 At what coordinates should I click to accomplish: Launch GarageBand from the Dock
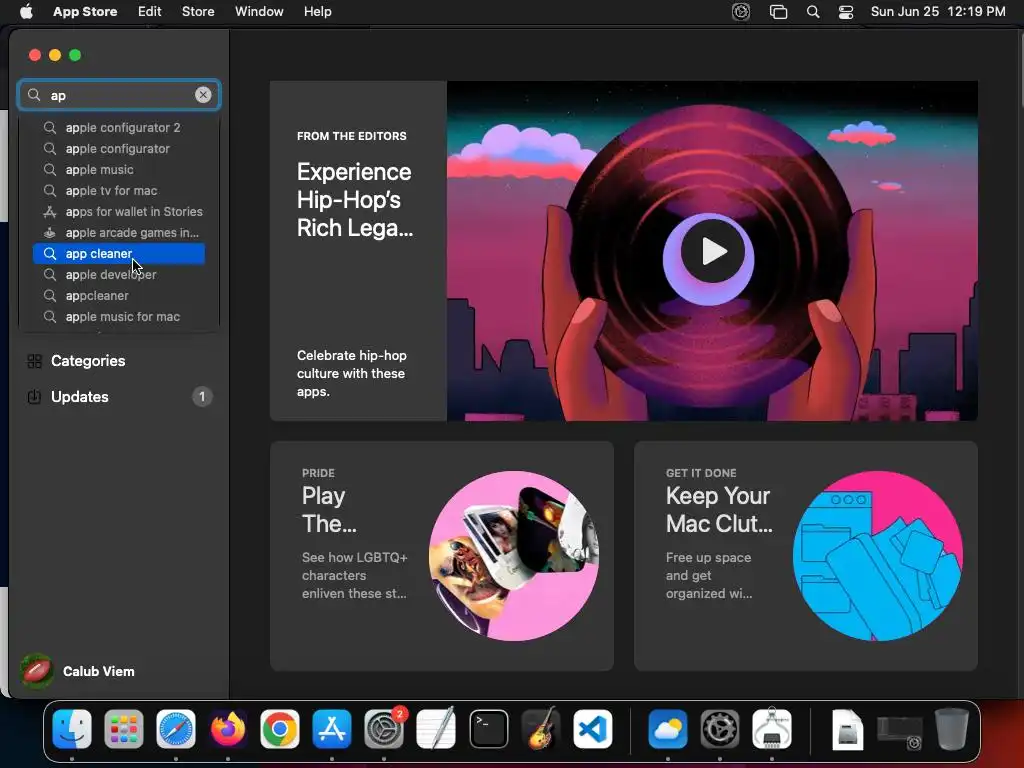[x=541, y=729]
